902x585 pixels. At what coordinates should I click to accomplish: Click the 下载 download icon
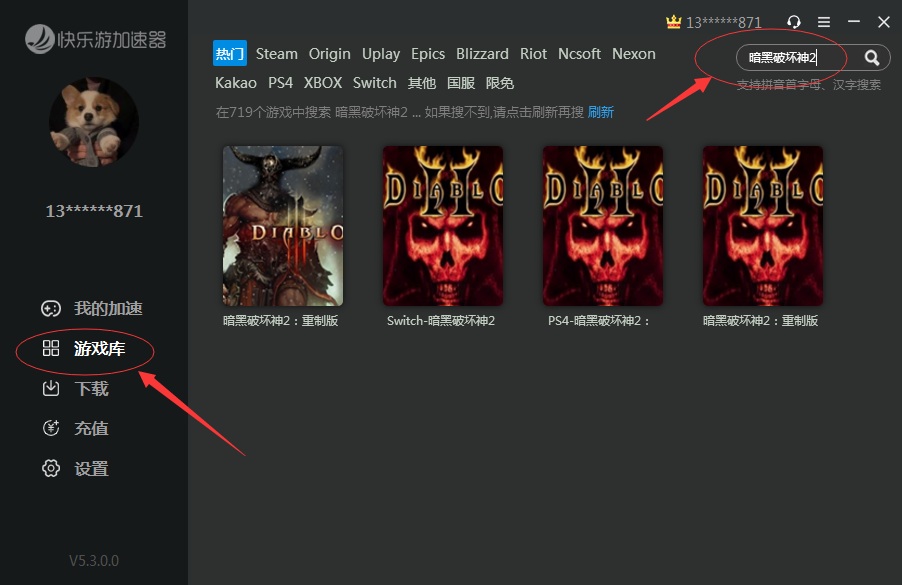51,388
